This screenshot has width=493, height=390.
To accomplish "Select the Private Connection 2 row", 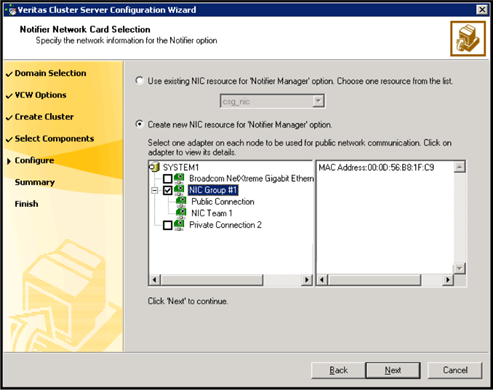I will tap(225, 225).
